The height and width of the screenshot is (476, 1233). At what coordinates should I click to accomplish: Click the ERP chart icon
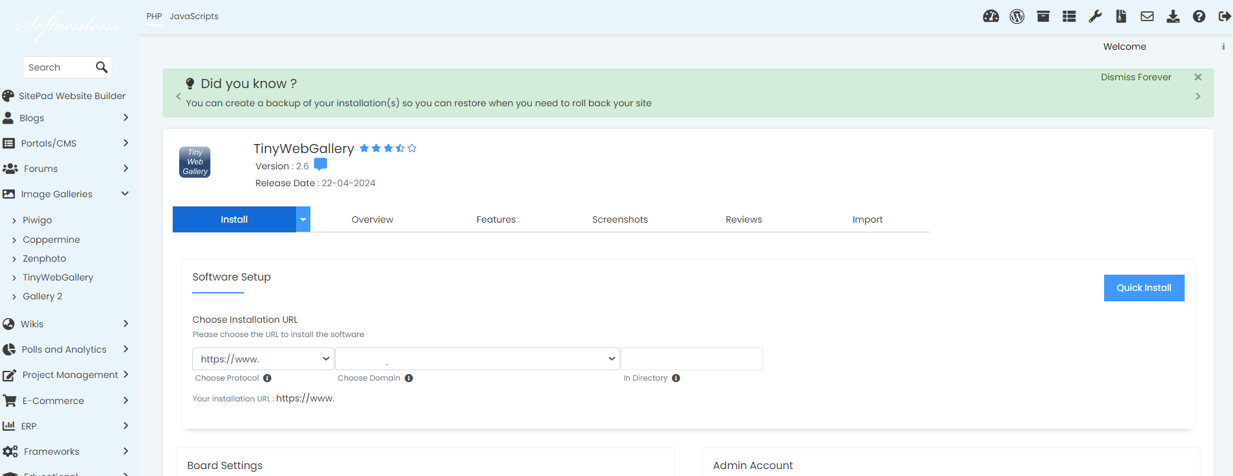(9, 426)
